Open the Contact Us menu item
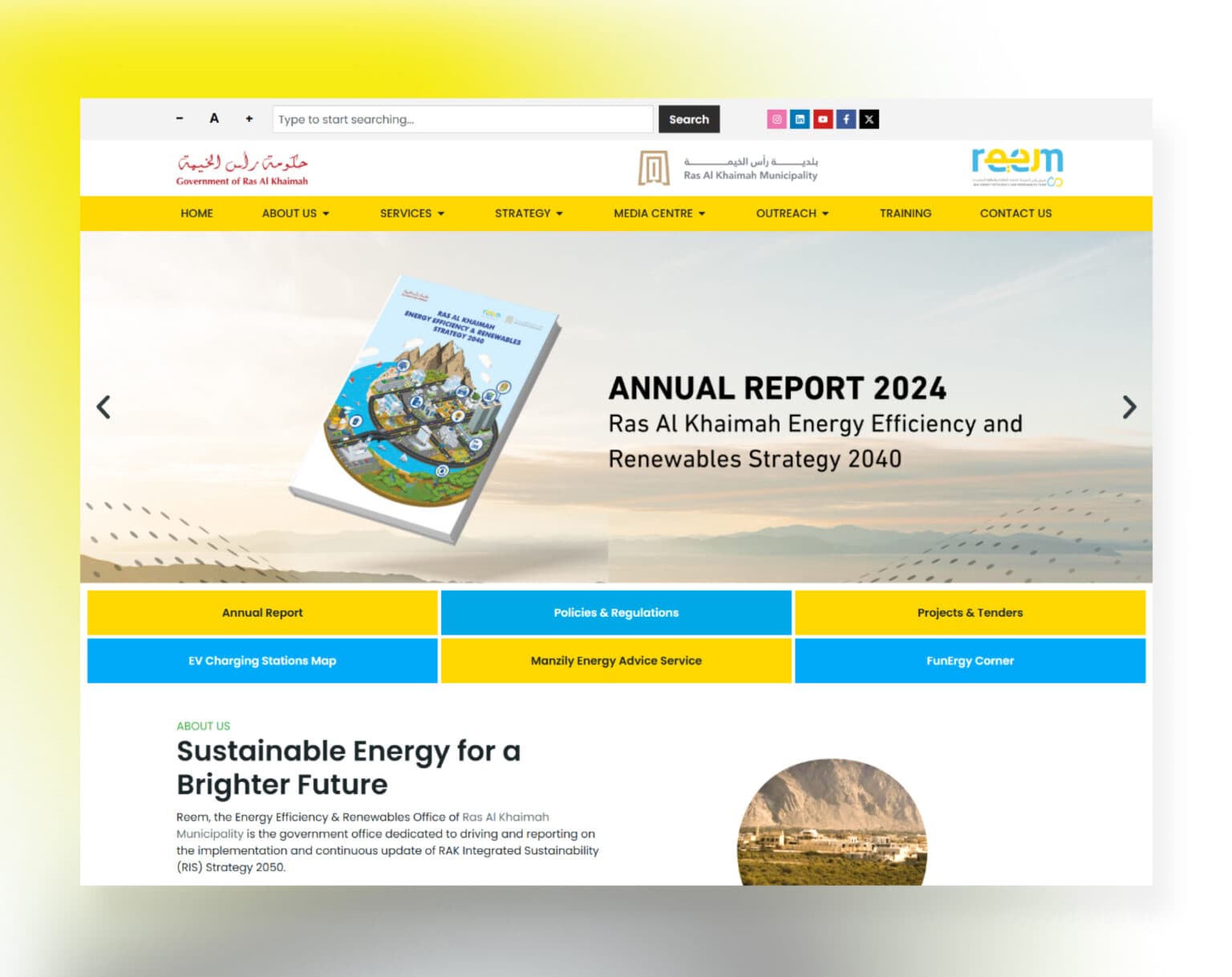This screenshot has width=1232, height=977. (1015, 213)
